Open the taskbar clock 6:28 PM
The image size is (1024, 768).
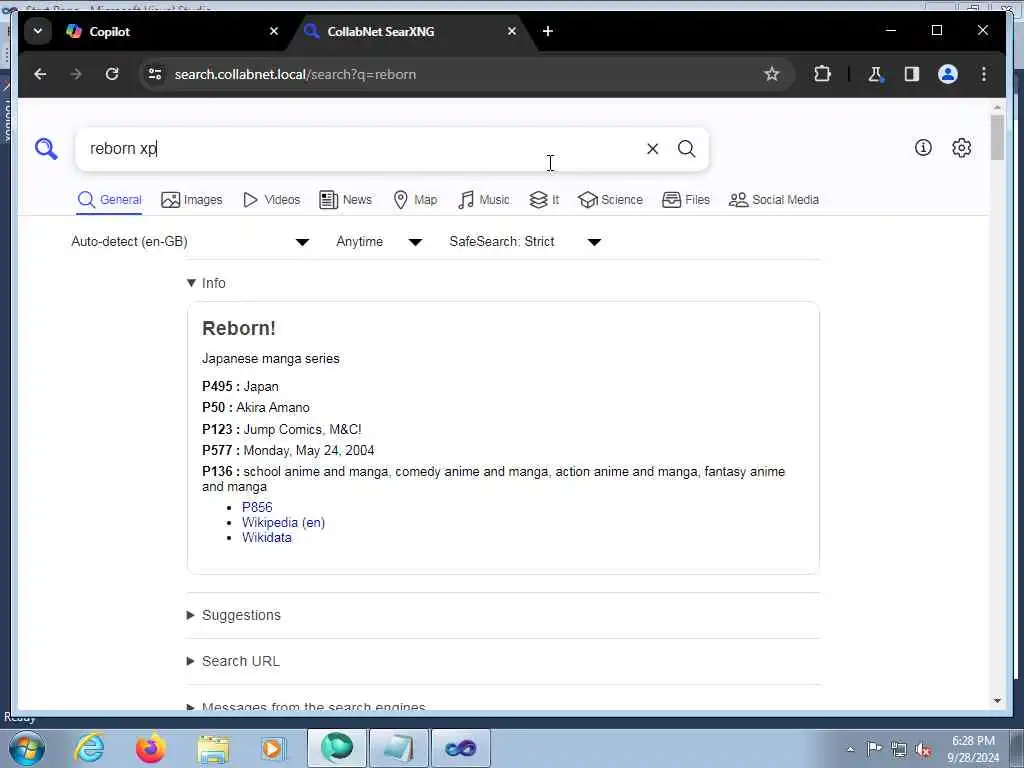coord(973,749)
